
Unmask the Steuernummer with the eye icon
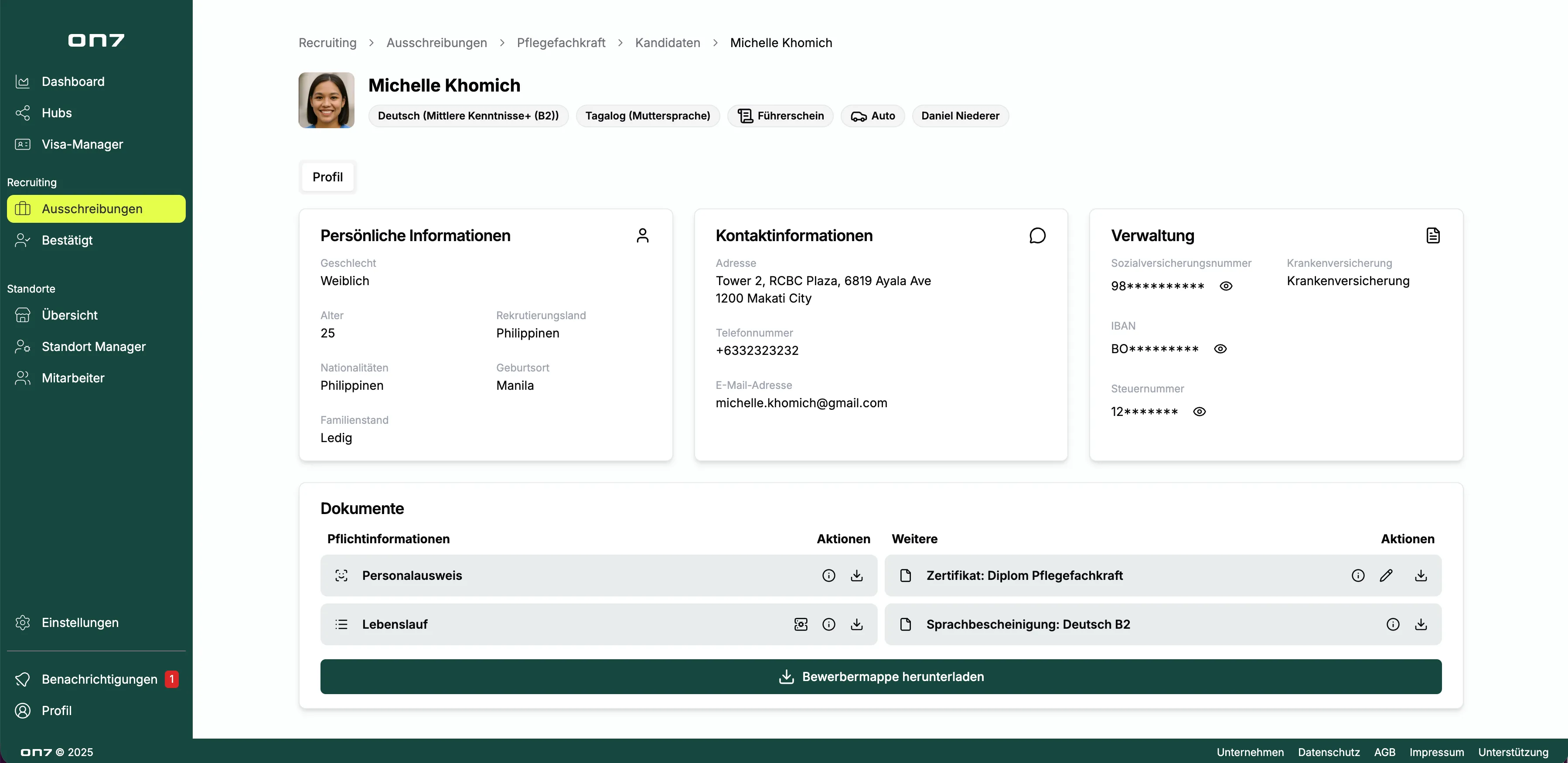pos(1199,411)
